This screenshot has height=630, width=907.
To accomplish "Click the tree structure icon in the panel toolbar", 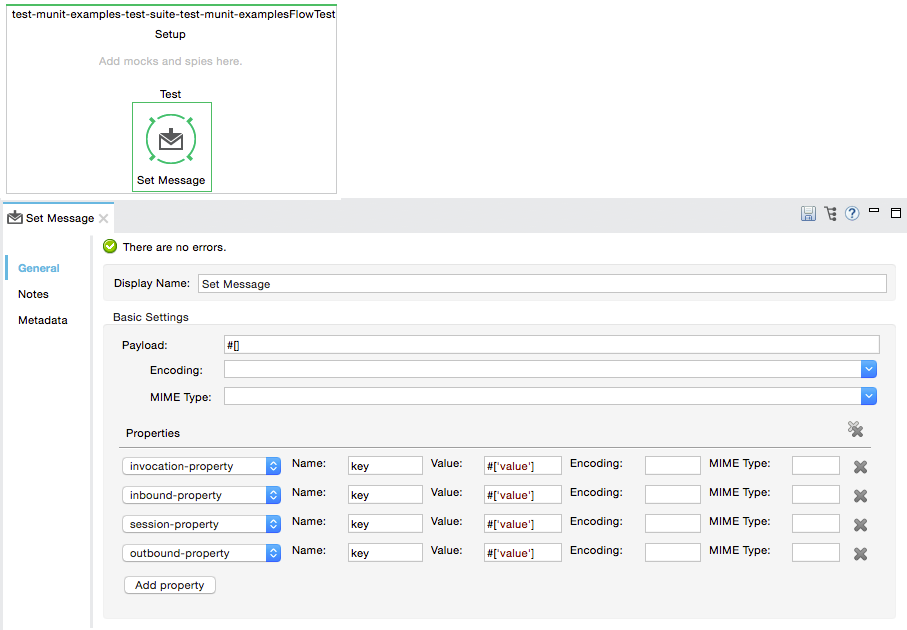I will [830, 214].
